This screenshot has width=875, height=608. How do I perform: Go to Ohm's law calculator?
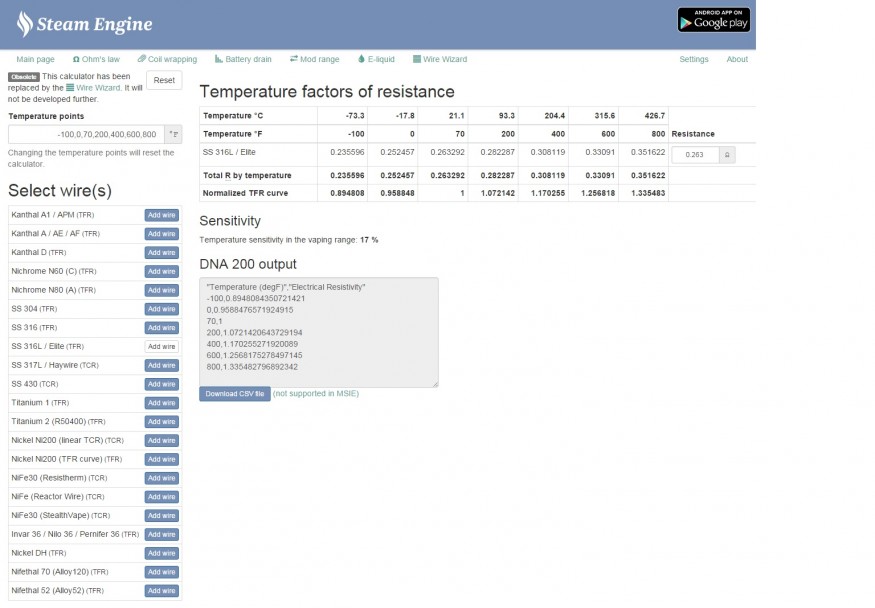point(96,59)
